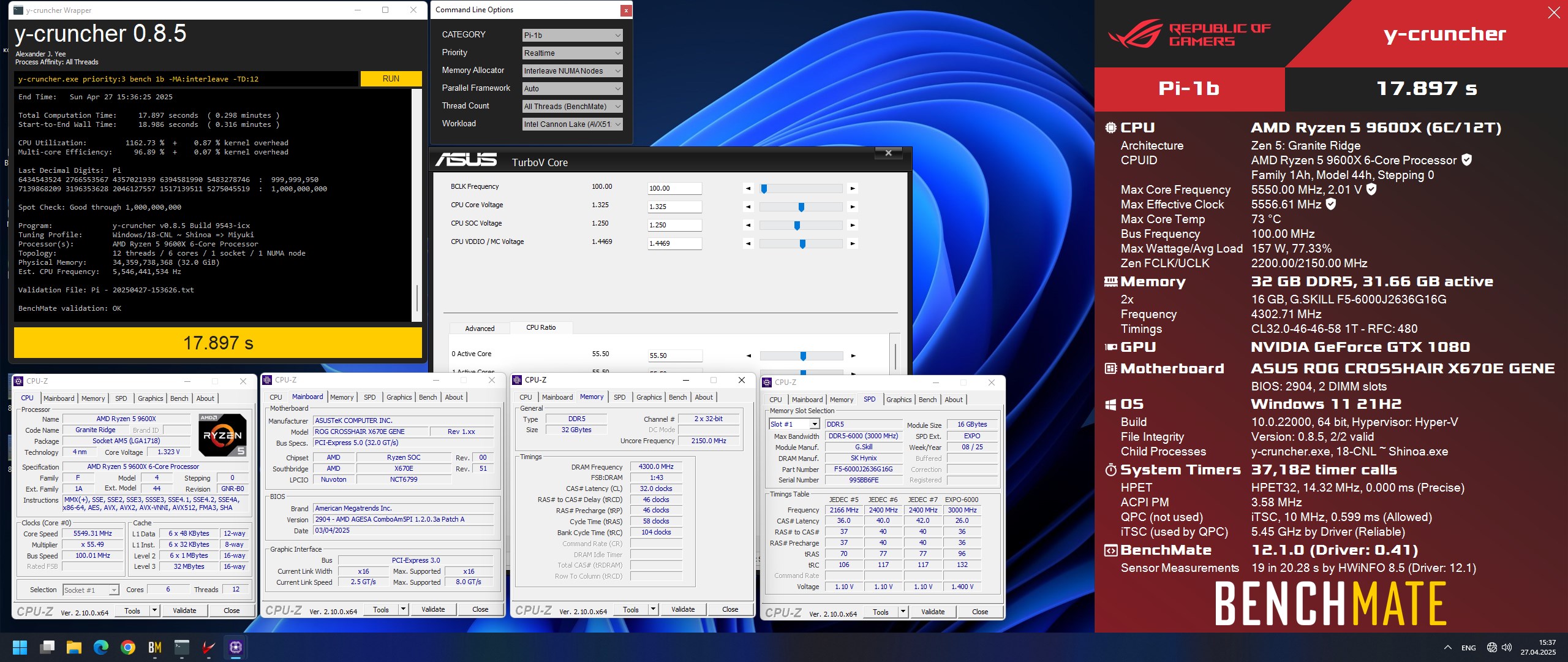This screenshot has height=662, width=1568.
Task: Click Validate in the first CPU-Z window
Action: click(x=184, y=611)
